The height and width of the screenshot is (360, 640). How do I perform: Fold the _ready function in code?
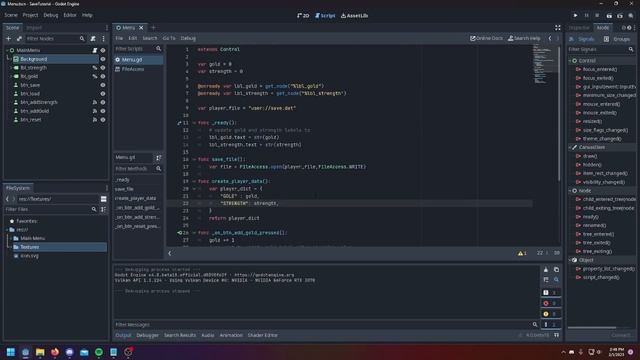tap(194, 123)
